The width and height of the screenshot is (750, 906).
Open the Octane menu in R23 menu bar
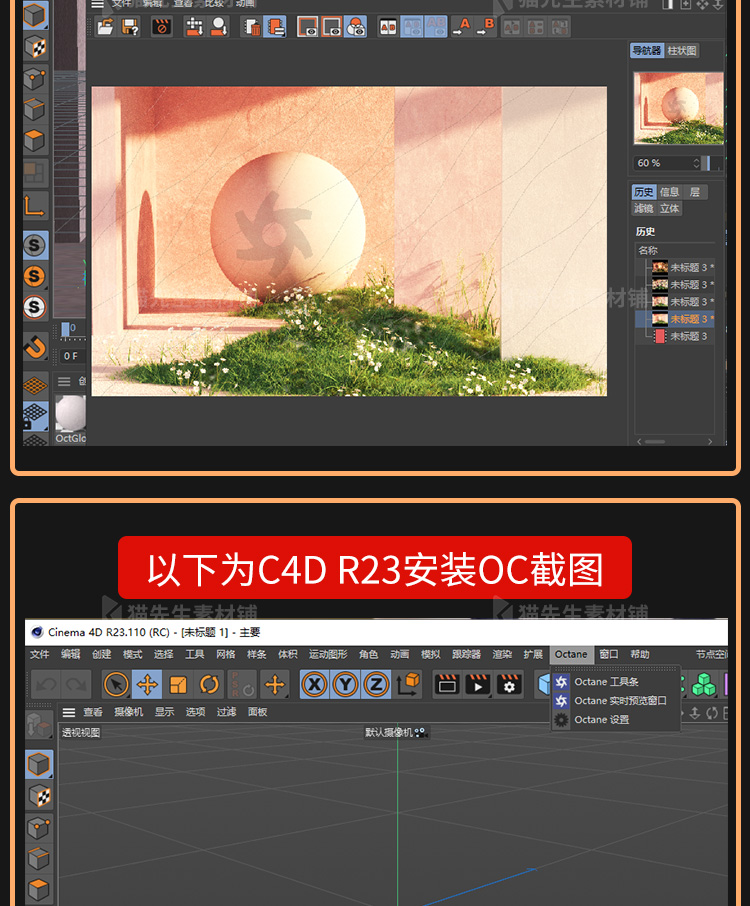[571, 654]
